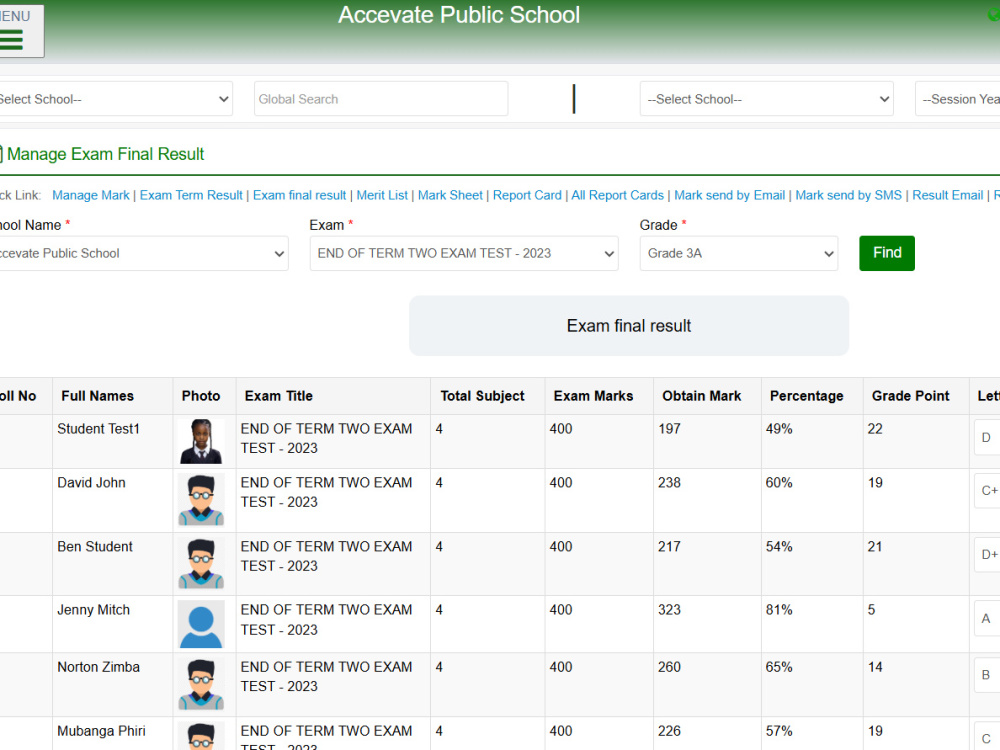Open the Exam Term Result link
The height and width of the screenshot is (750, 1000).
(x=191, y=195)
